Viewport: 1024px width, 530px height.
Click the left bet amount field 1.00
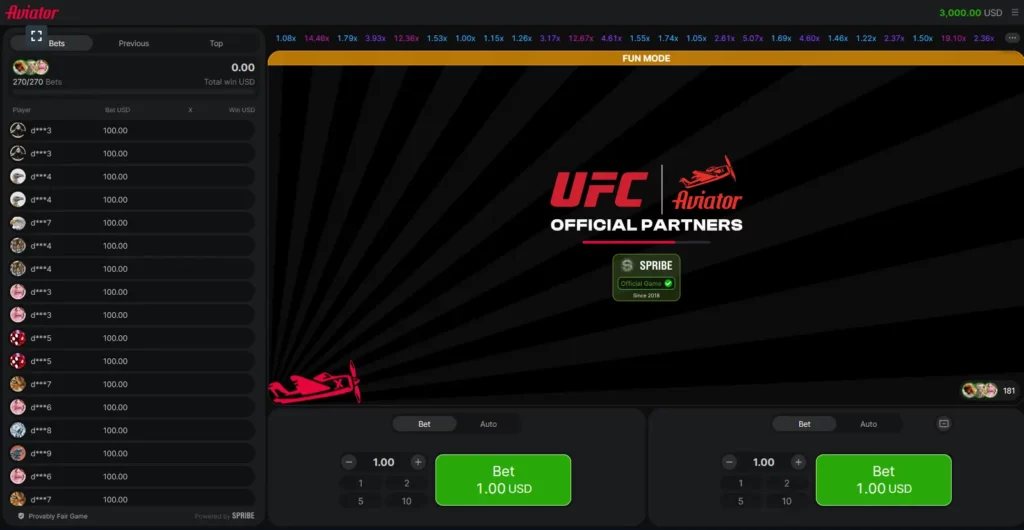[x=383, y=462]
